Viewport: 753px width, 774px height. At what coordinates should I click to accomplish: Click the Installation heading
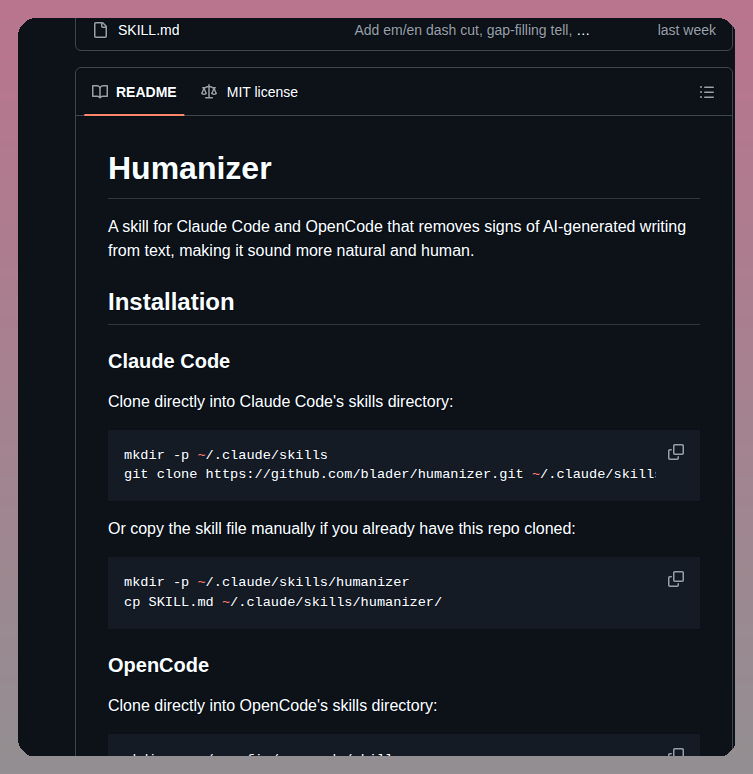click(x=171, y=302)
